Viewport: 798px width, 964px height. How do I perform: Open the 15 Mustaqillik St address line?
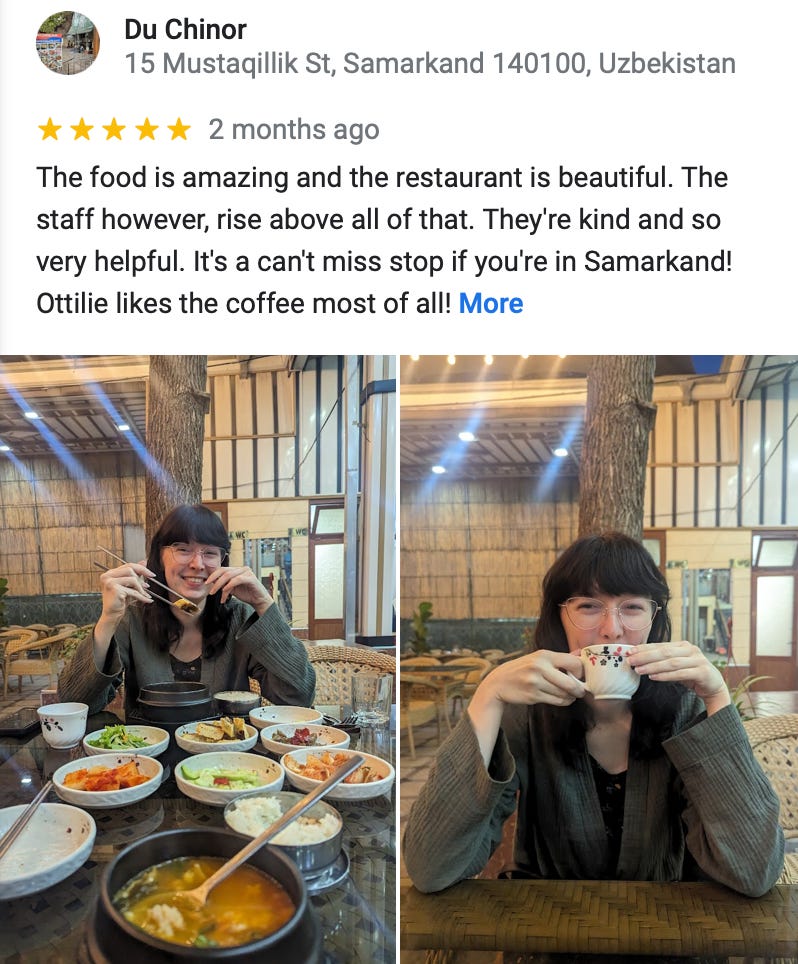[430, 63]
